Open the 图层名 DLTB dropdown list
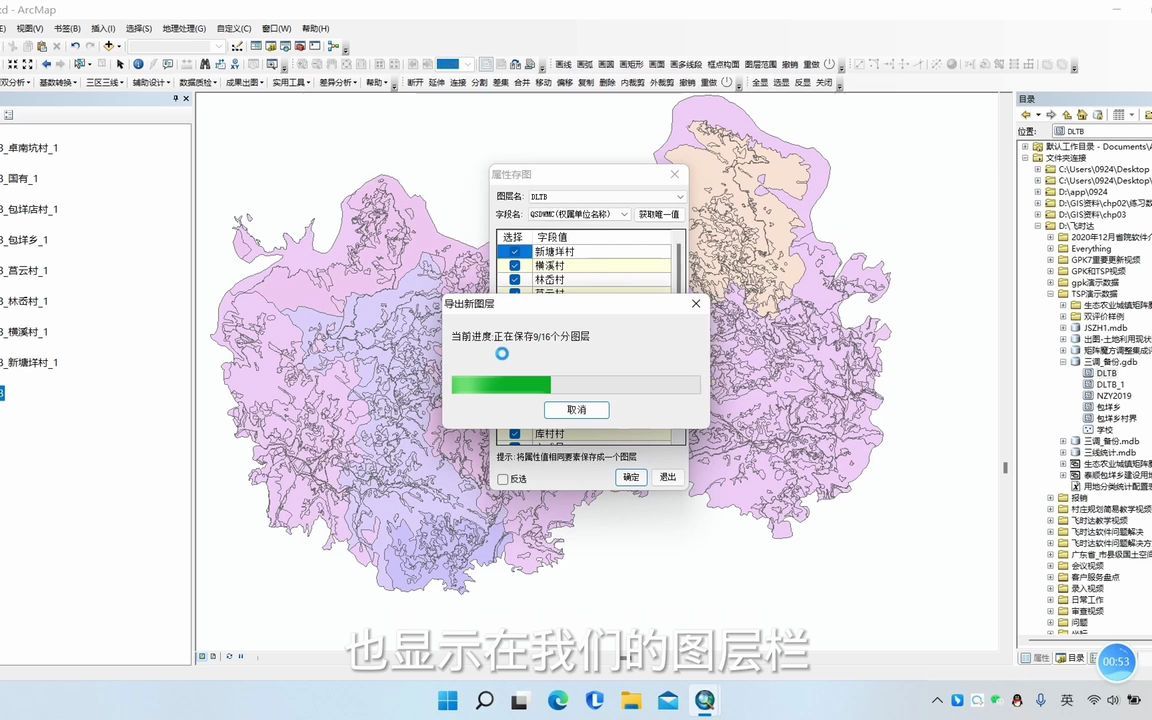1152x720 pixels. [x=679, y=196]
